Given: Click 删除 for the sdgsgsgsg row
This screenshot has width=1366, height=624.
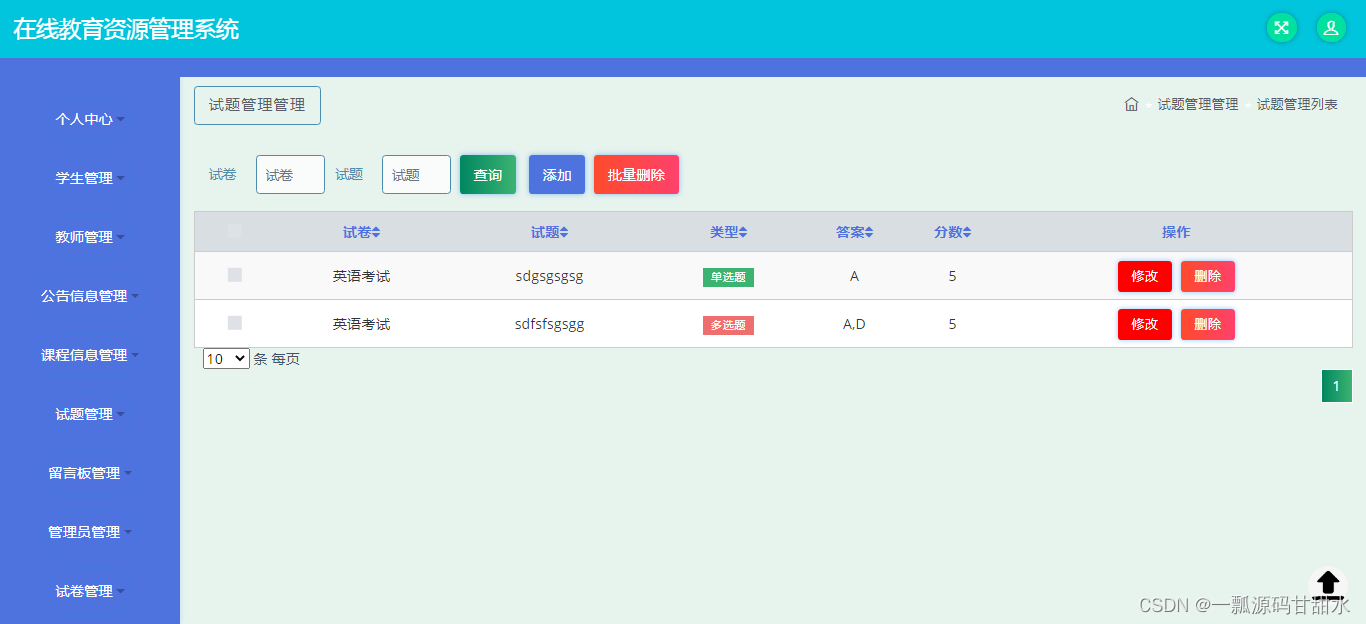Looking at the screenshot, I should pyautogui.click(x=1208, y=276).
